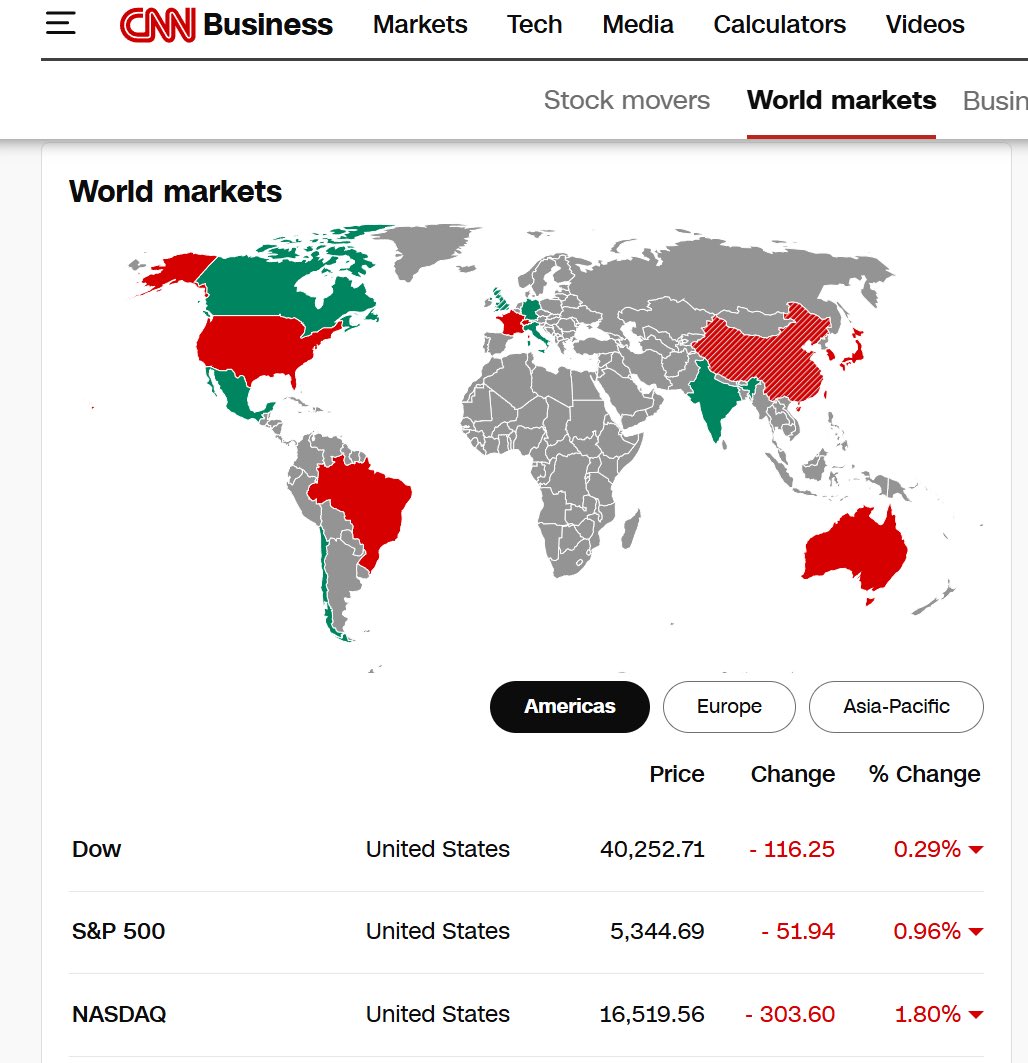Click the Change column header
Image resolution: width=1028 pixels, height=1063 pixels.
(x=793, y=774)
